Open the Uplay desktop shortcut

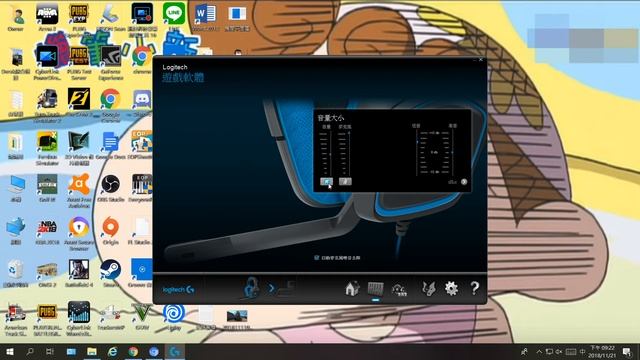pyautogui.click(x=174, y=317)
